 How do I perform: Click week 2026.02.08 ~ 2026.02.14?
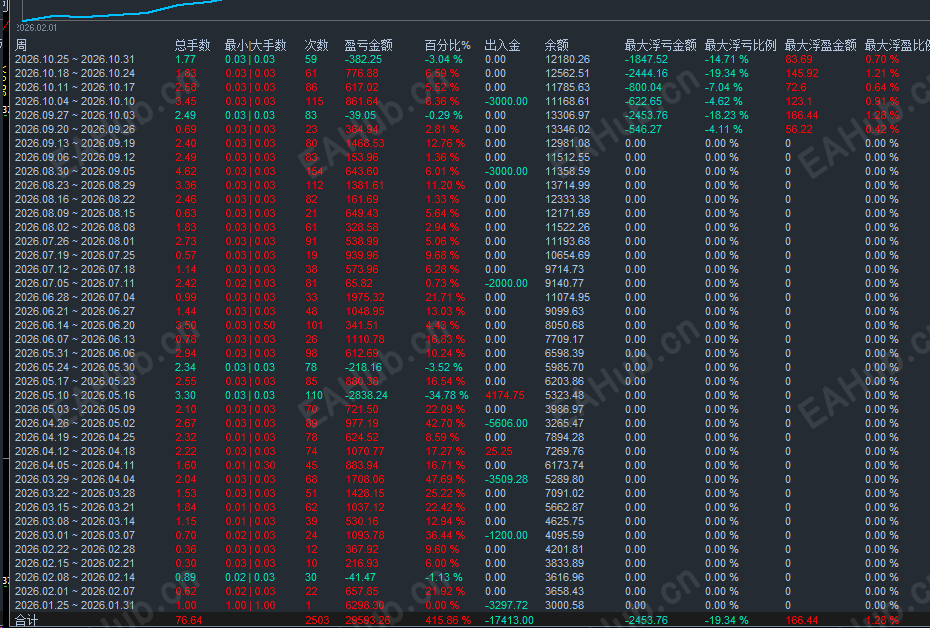(75, 578)
